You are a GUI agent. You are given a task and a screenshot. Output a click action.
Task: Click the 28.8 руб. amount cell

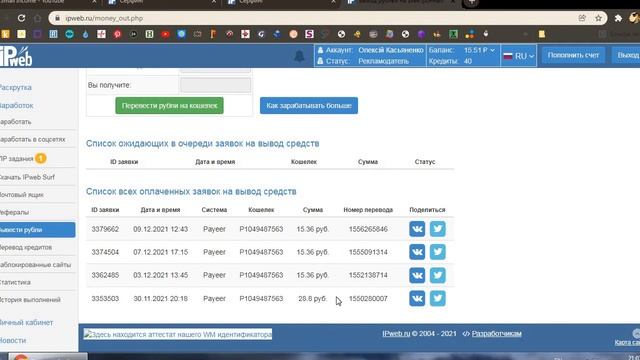(312, 298)
